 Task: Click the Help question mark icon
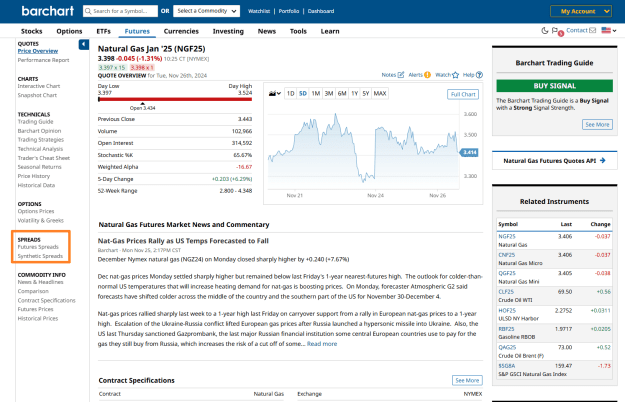click(x=480, y=75)
